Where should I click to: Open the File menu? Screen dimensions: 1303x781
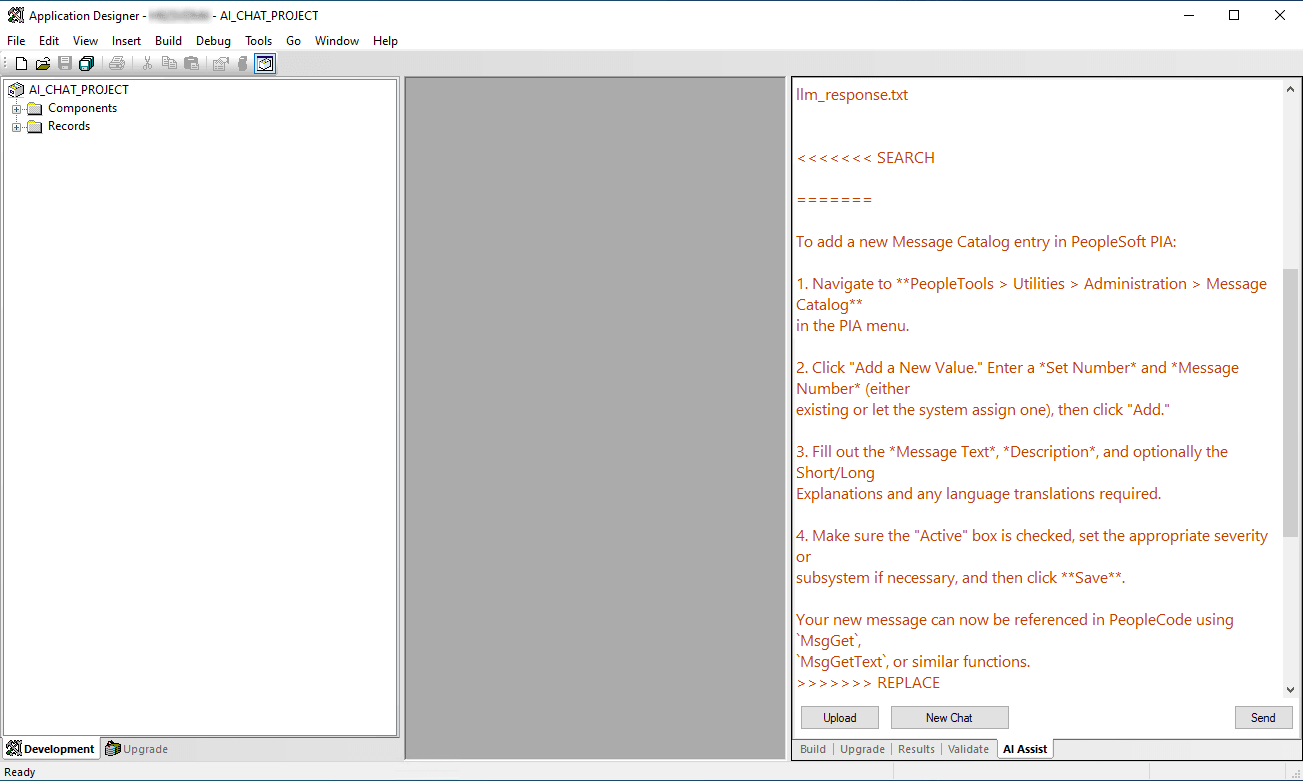click(x=16, y=41)
